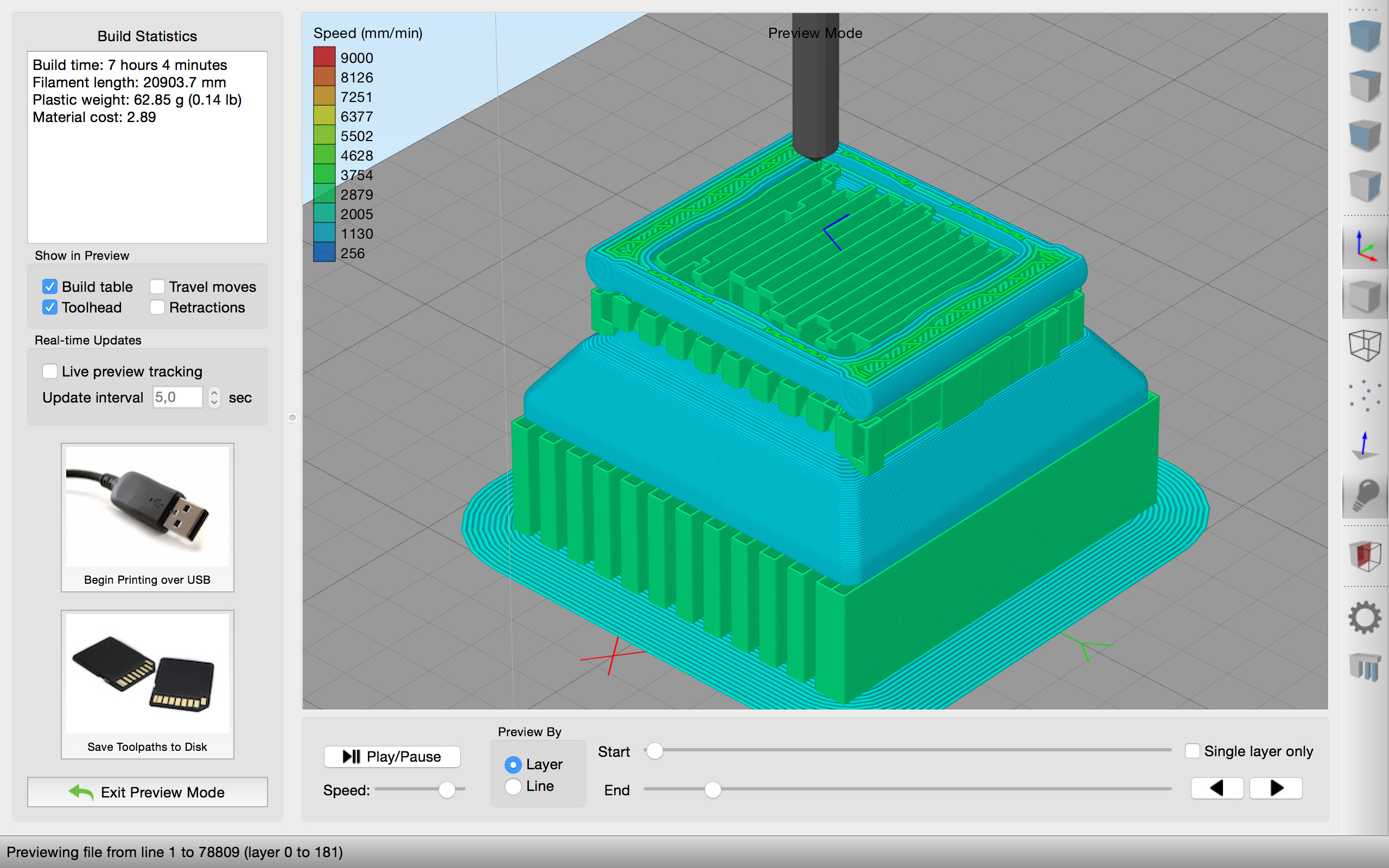Click Exit Preview Mode button
The image size is (1389, 868).
(x=148, y=792)
